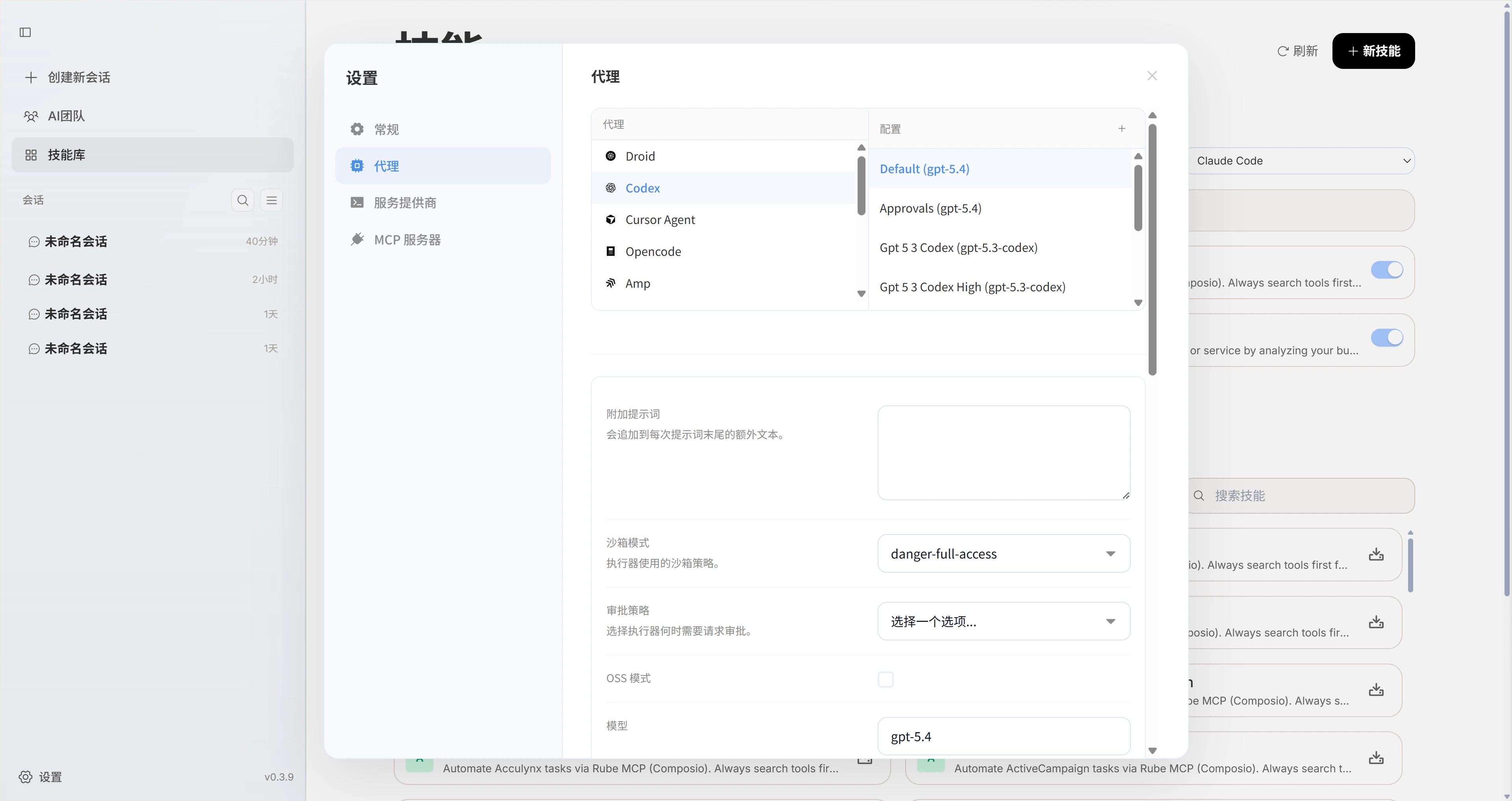Collapse the sidebar with the panel icon
The width and height of the screenshot is (1512, 801).
25,32
